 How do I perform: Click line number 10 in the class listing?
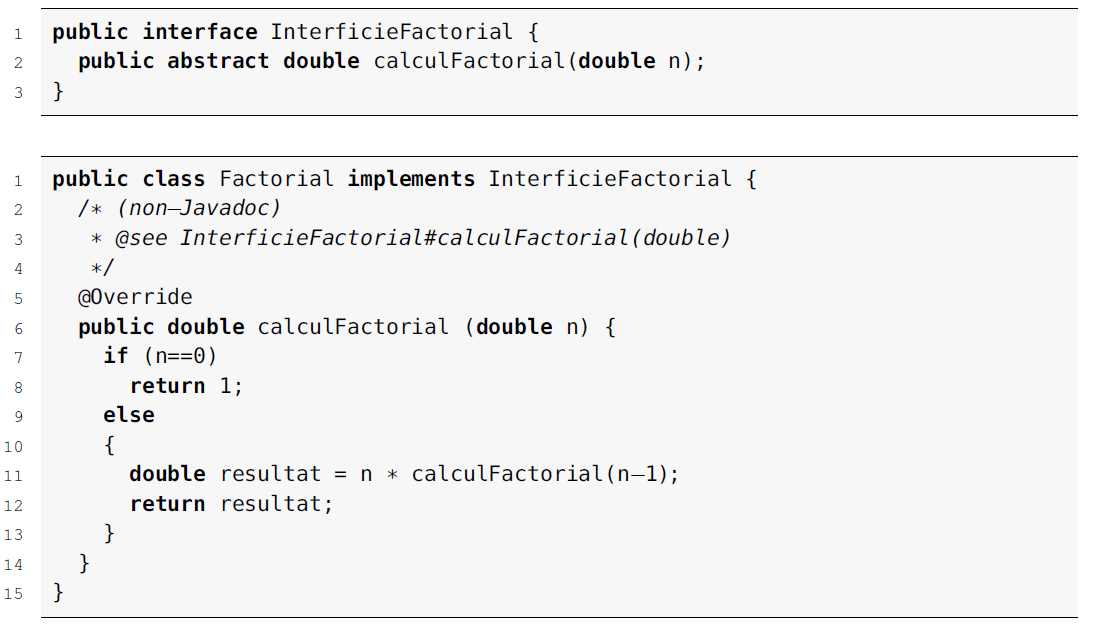pyautogui.click(x=13, y=446)
